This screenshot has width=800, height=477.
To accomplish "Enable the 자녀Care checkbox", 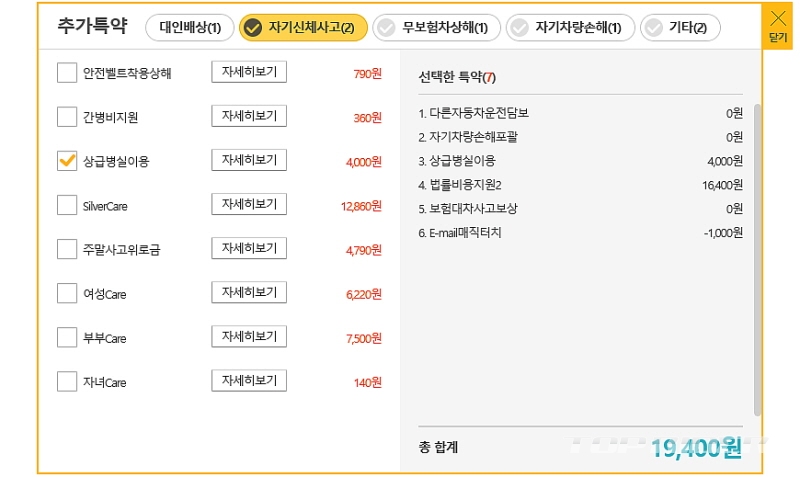I will tap(67, 382).
